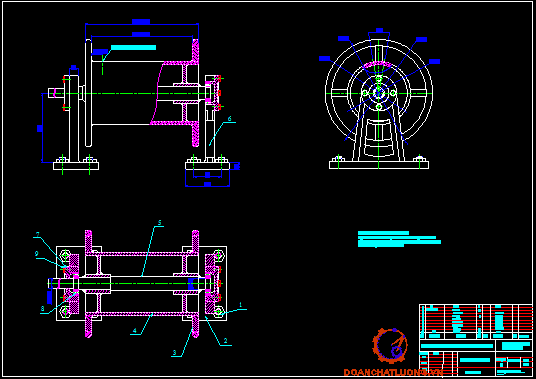This screenshot has height=379, width=536.
Task: Select the central hub of the wheel side view
Action: [x=379, y=93]
